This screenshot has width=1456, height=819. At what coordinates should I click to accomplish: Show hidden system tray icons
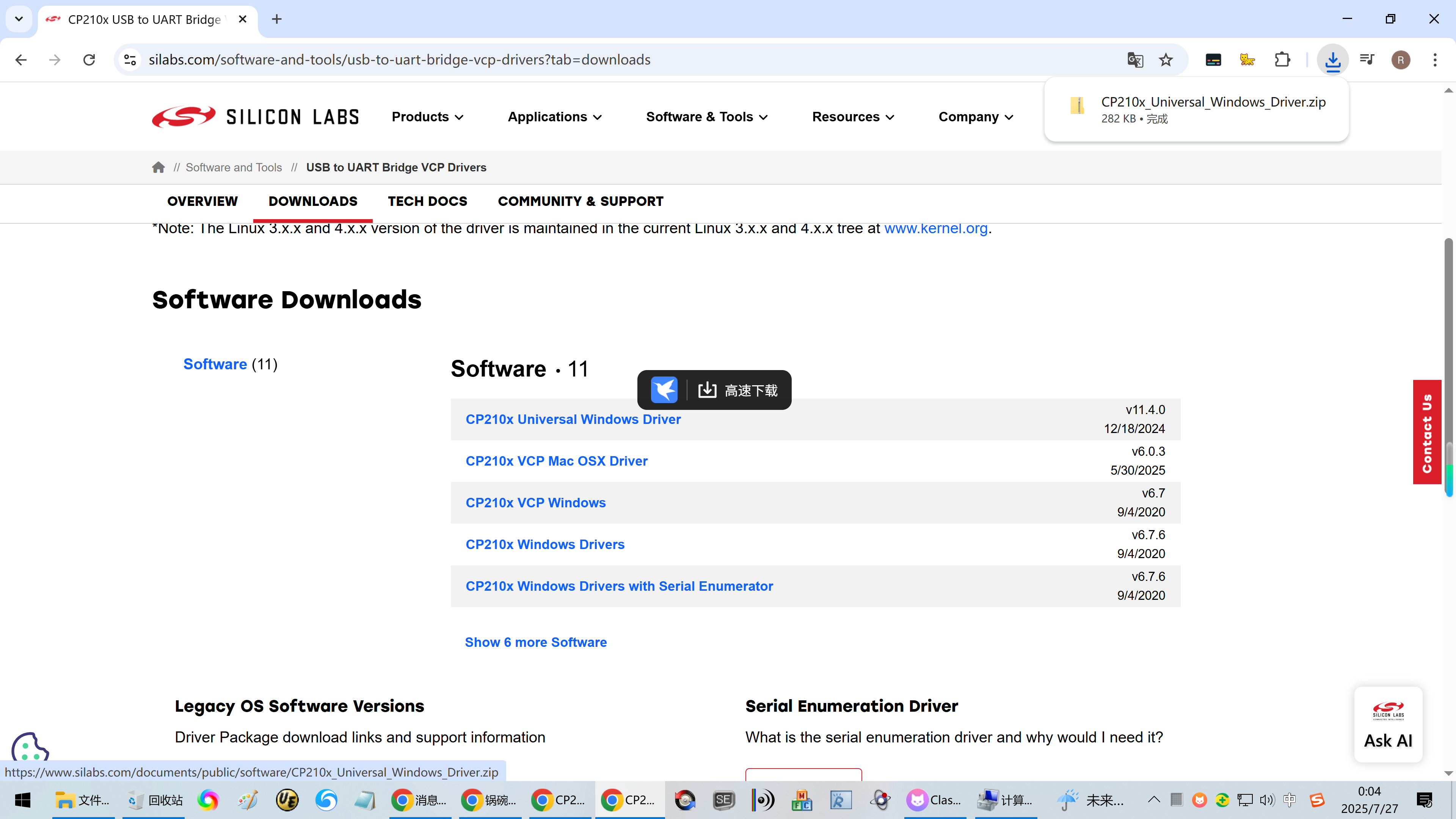point(1153,800)
